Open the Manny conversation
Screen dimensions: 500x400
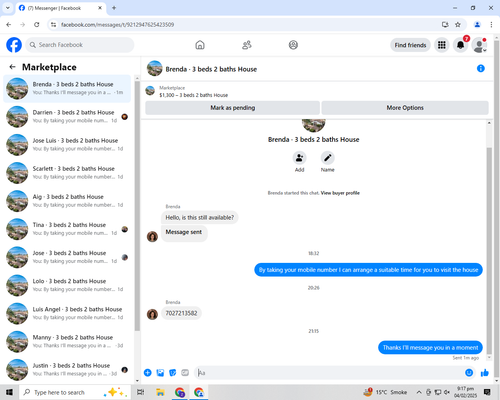click(67, 341)
